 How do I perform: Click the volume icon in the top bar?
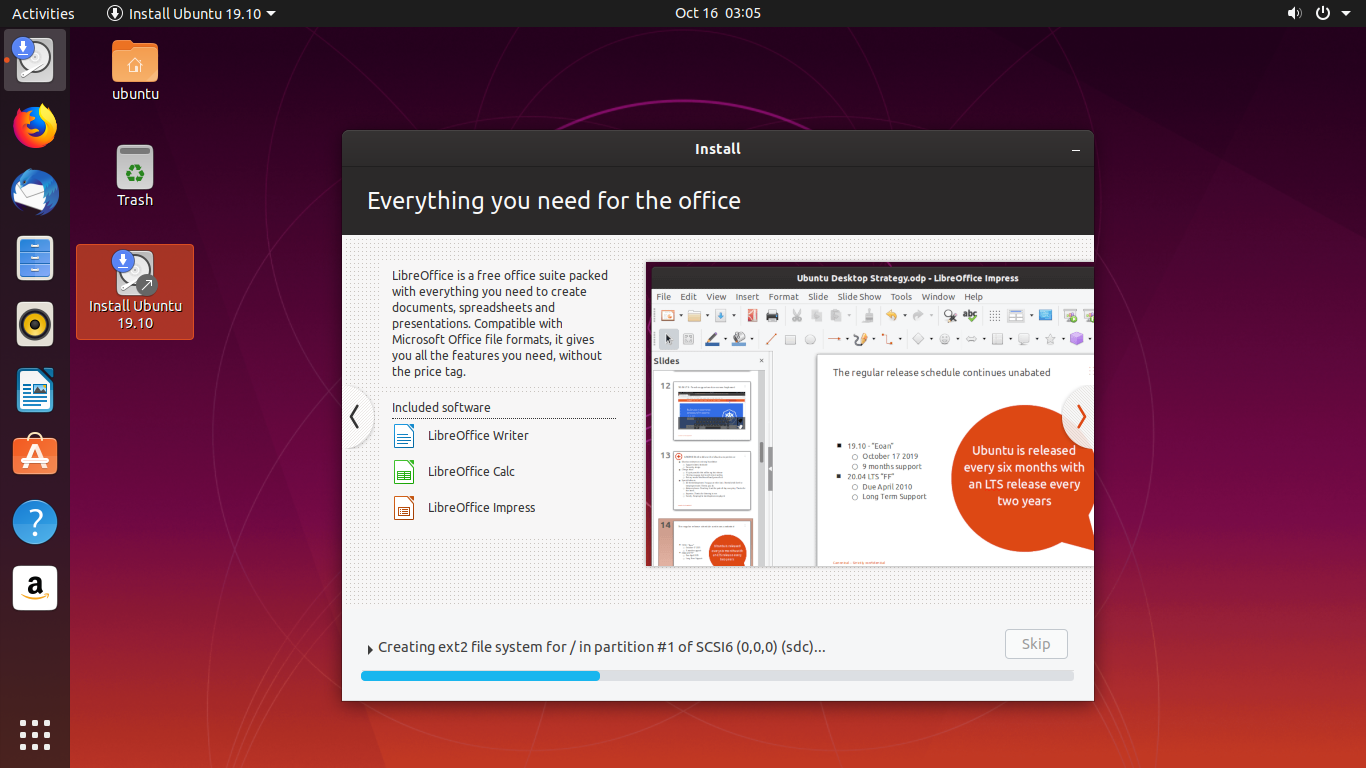pos(1295,13)
